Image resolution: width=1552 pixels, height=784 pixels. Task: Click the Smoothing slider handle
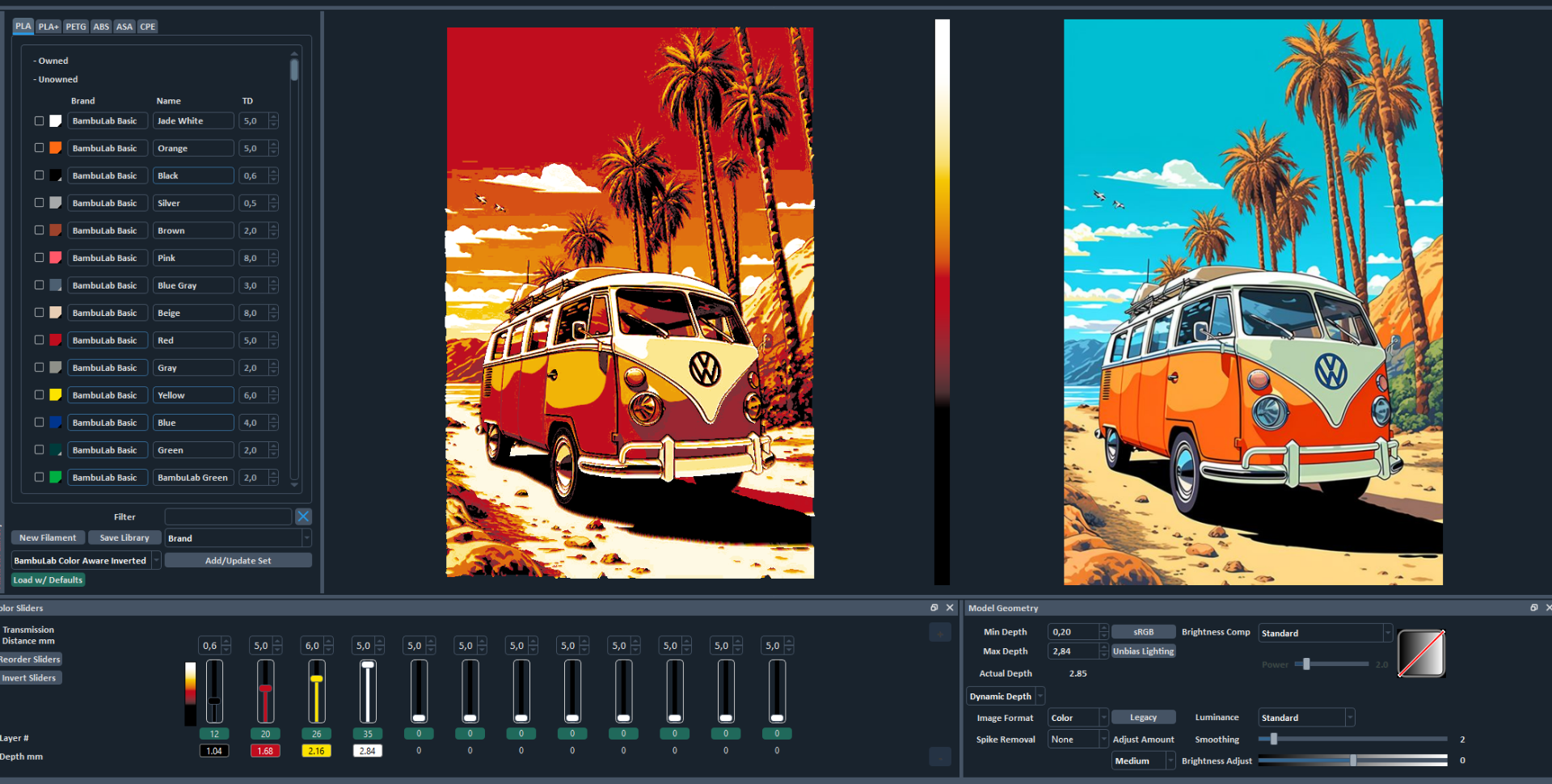pyautogui.click(x=1274, y=739)
